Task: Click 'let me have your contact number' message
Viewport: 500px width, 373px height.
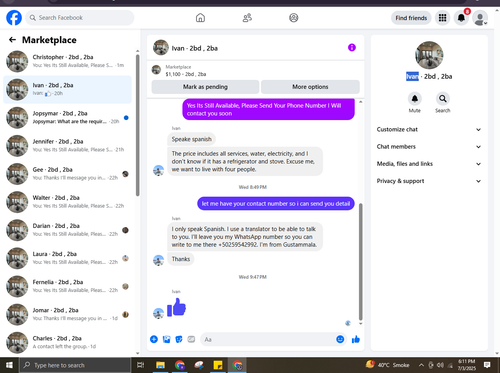Action: click(276, 204)
